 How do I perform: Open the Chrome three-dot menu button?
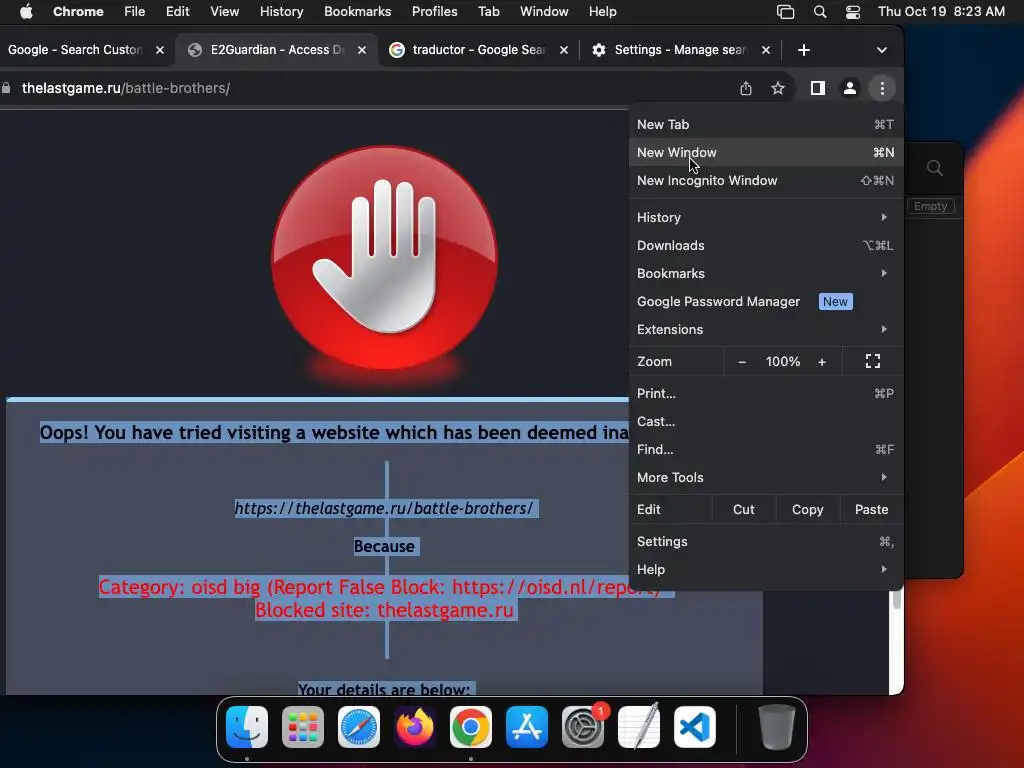pos(882,88)
